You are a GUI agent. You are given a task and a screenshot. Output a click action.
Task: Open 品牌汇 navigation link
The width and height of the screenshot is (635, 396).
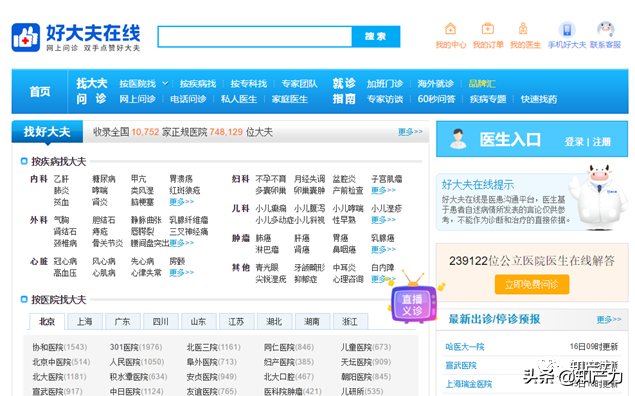pyautogui.click(x=482, y=84)
